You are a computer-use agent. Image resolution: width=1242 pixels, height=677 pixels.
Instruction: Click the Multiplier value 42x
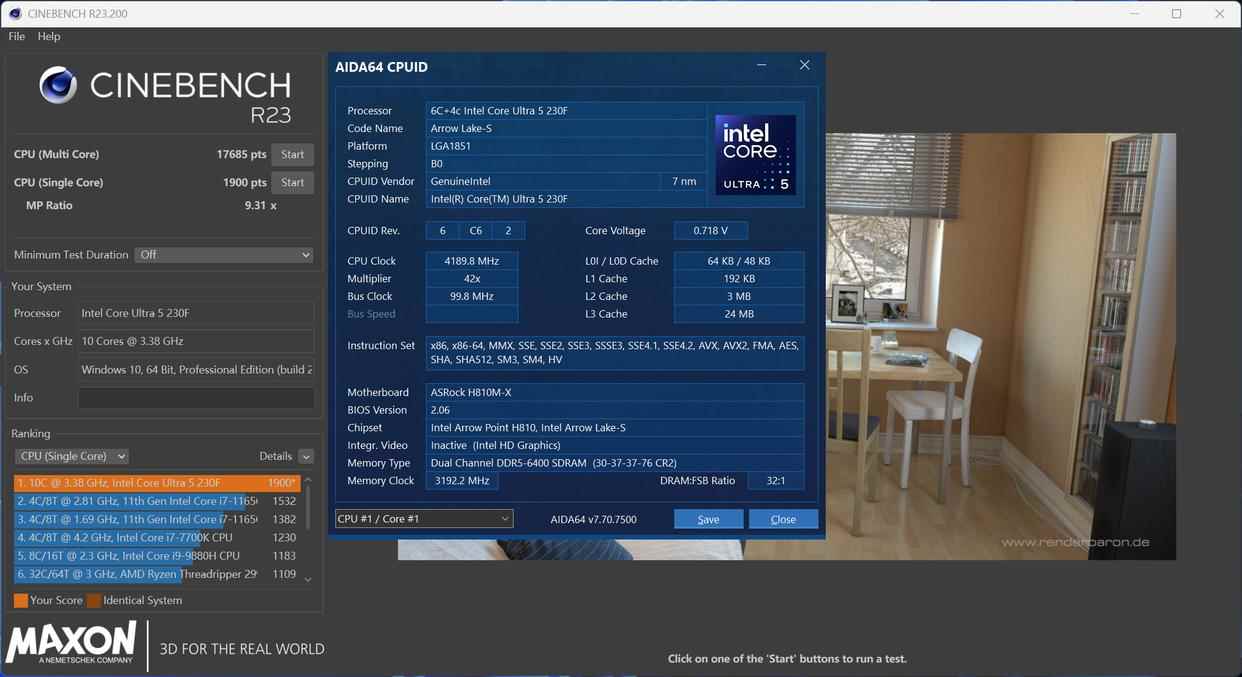(472, 279)
